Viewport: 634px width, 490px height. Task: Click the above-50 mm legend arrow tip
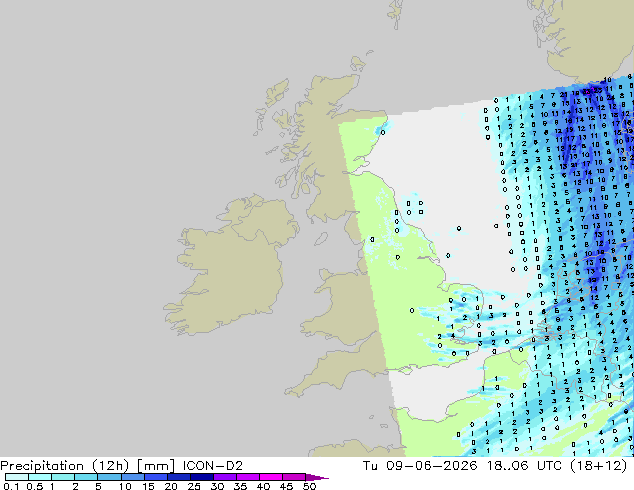click(x=317, y=477)
